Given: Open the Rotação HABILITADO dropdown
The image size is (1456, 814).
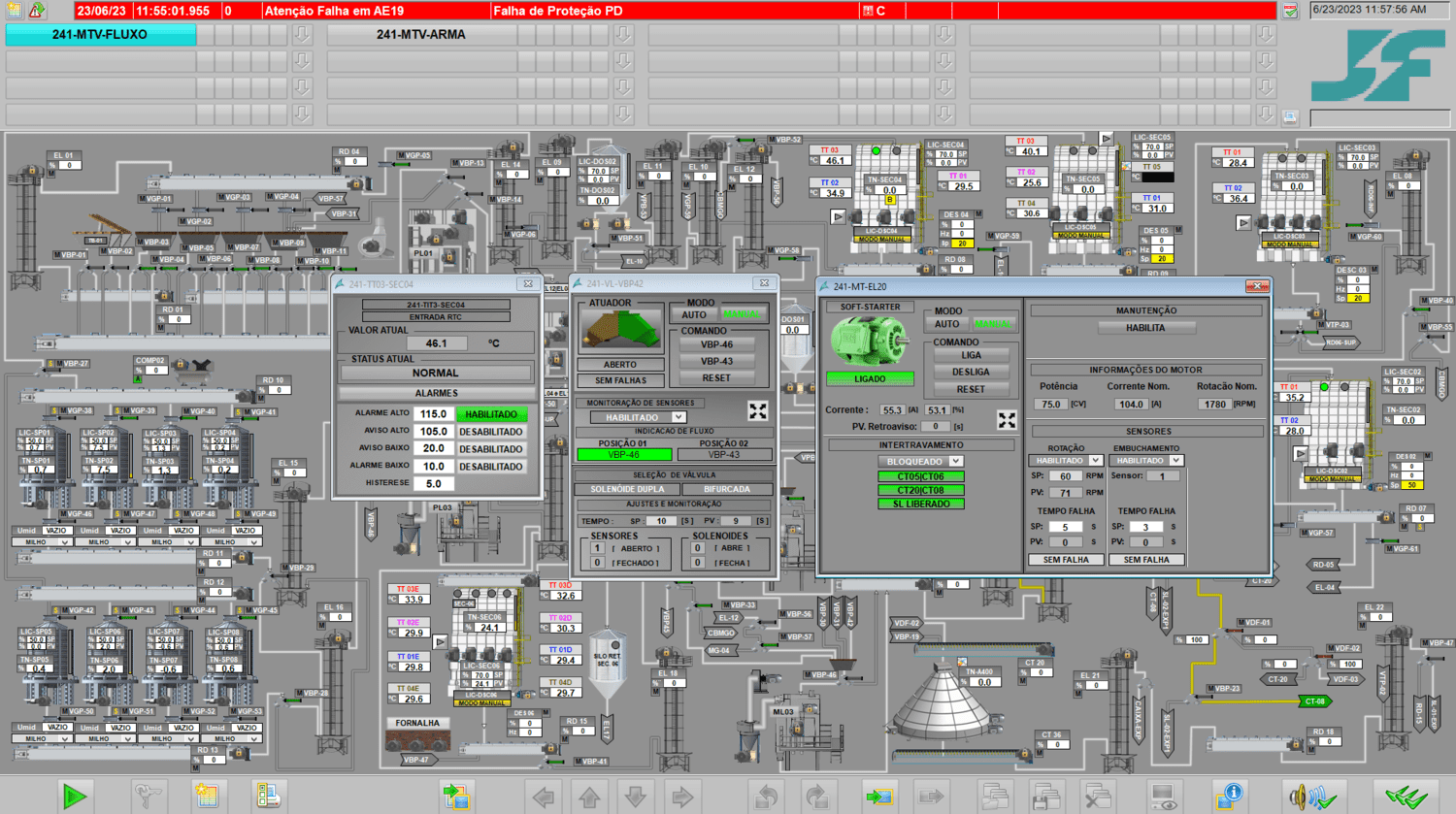Looking at the screenshot, I should pos(1067,460).
